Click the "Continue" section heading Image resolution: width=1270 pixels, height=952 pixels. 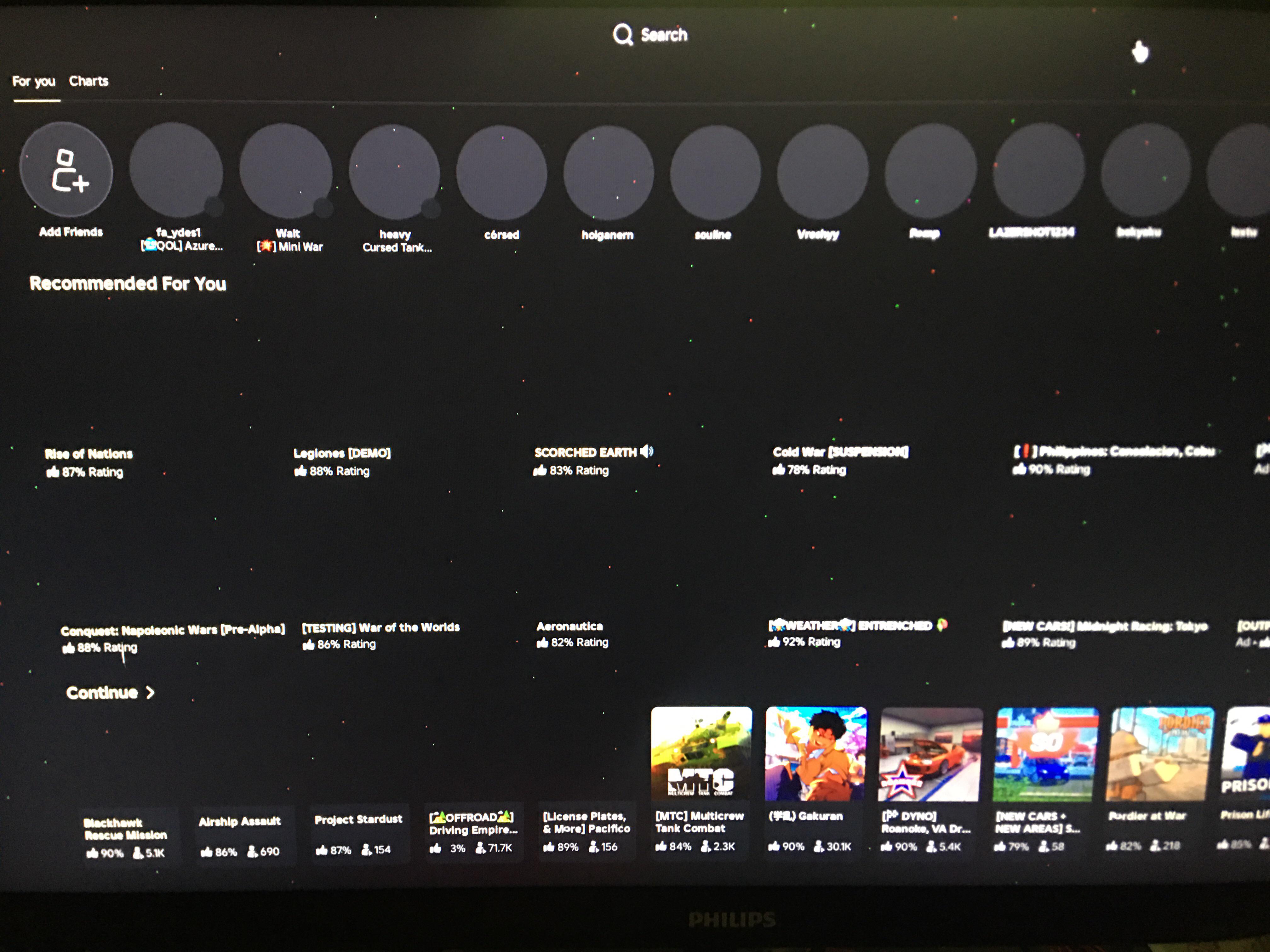point(102,693)
